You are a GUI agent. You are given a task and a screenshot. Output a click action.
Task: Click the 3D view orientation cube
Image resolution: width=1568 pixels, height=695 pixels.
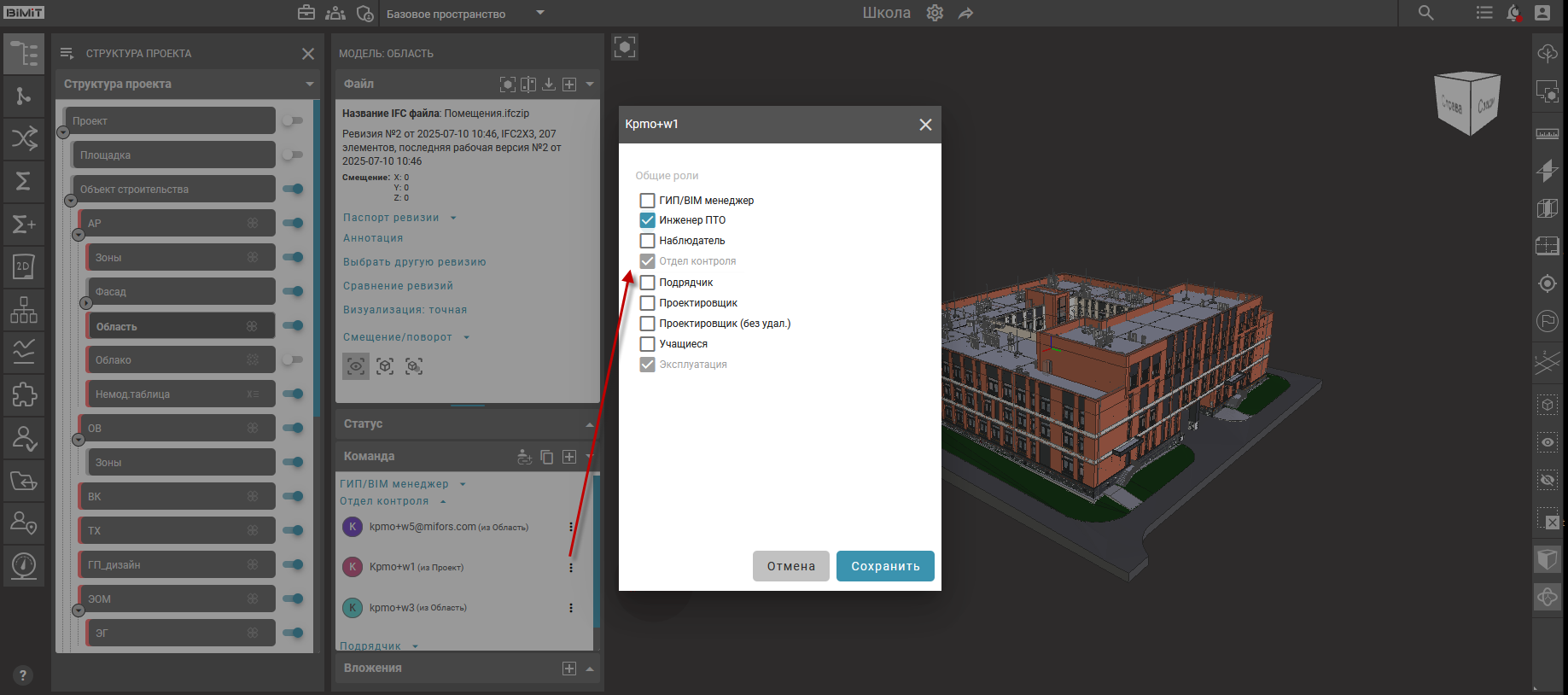(x=1467, y=103)
